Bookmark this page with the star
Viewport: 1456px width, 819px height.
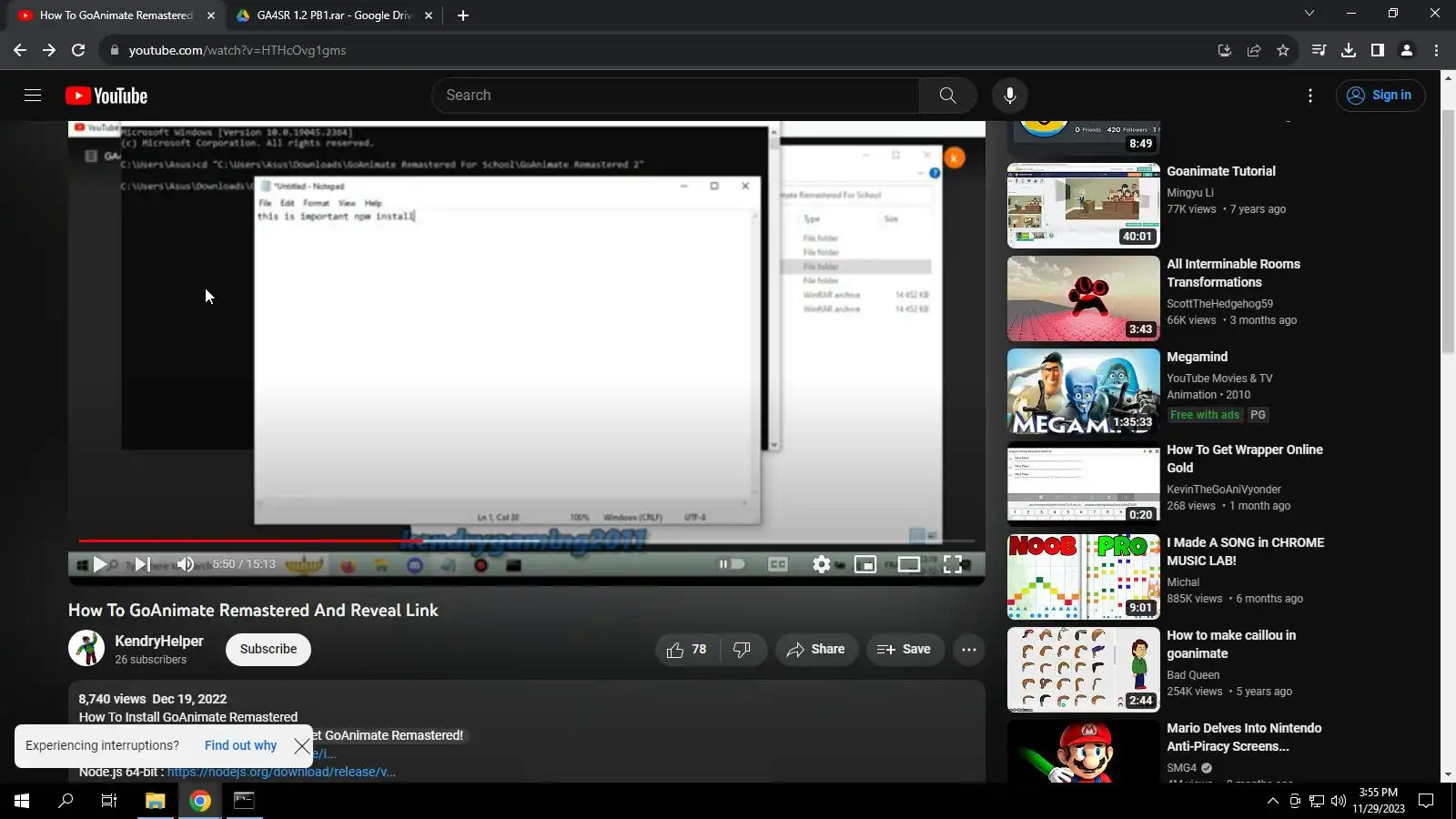point(1283,50)
